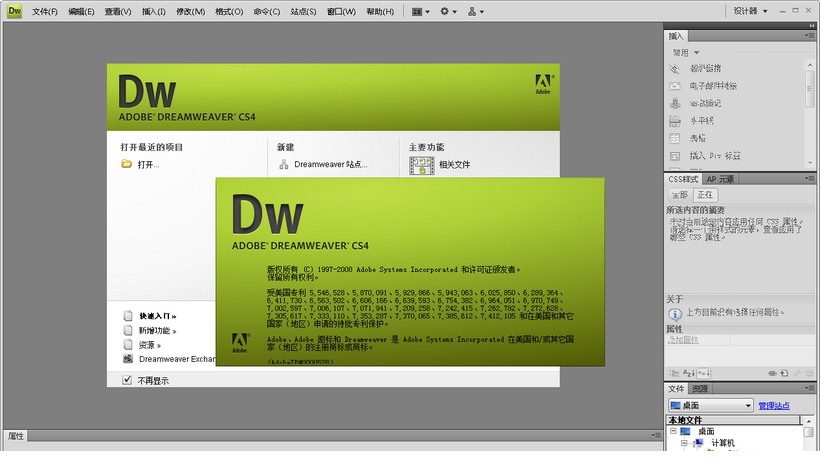Image resolution: width=820 pixels, height=469 pixels.
Task: Click the info icon under 关于
Action: (675, 314)
